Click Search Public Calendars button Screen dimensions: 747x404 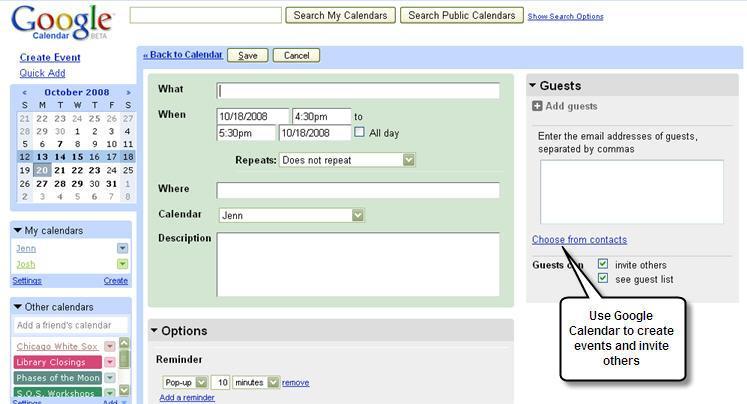tap(462, 15)
